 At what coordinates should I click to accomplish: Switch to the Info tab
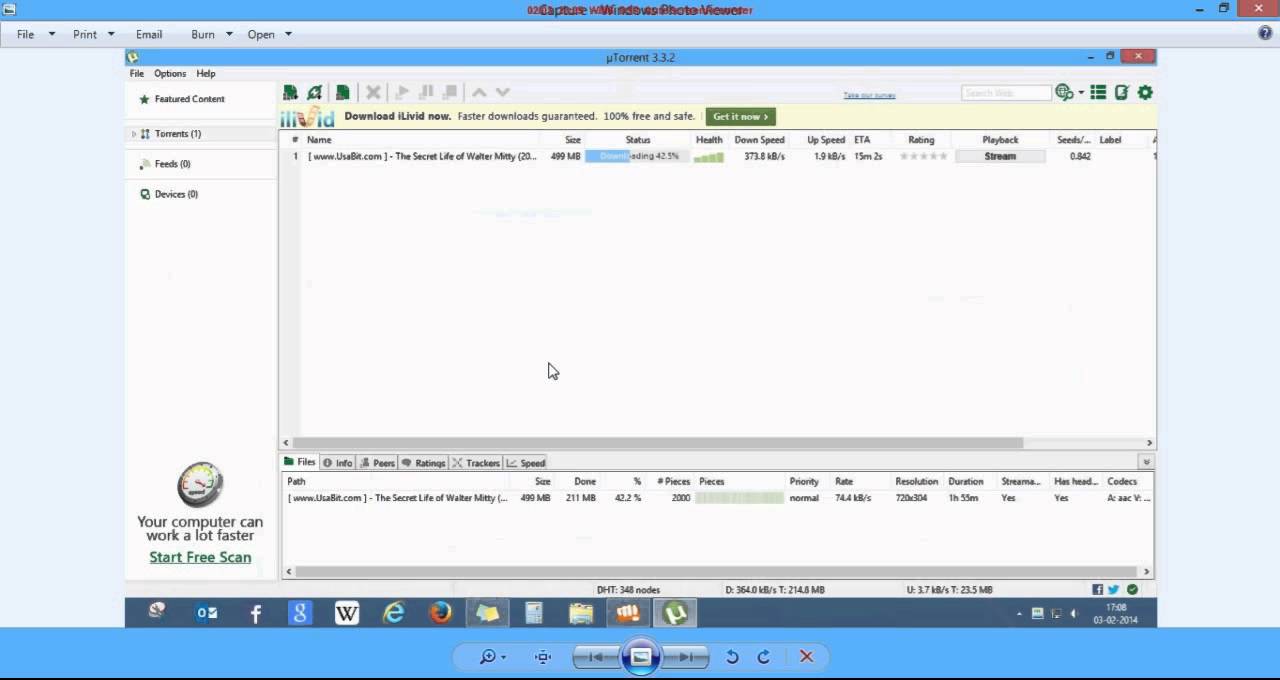[338, 463]
